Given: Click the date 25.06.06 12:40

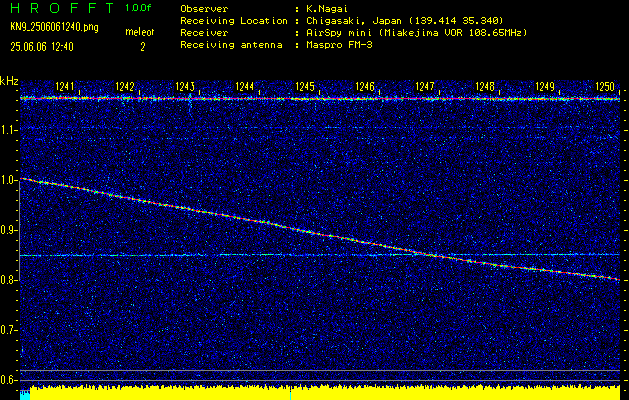Looking at the screenshot, I should (x=42, y=47).
